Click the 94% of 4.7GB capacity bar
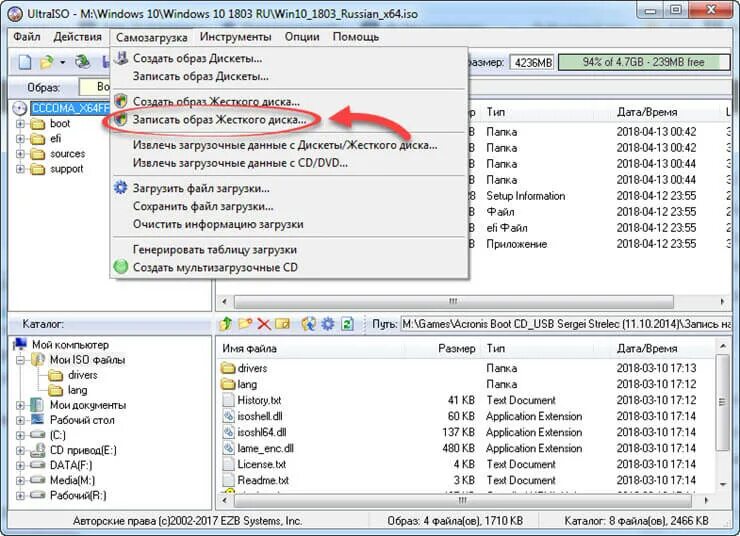 (644, 62)
